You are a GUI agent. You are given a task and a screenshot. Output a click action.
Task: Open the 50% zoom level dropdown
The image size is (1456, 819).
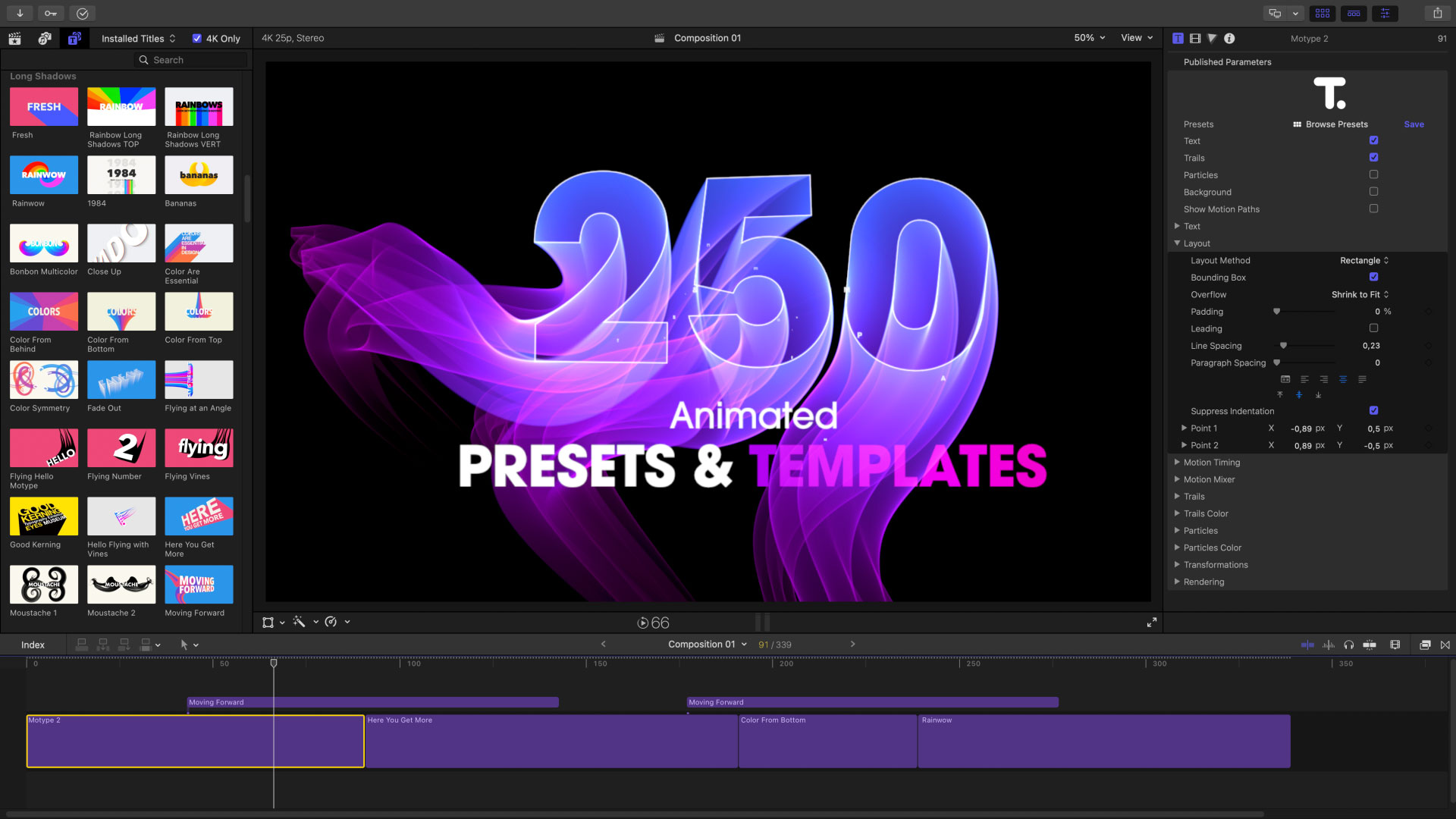pyautogui.click(x=1089, y=38)
